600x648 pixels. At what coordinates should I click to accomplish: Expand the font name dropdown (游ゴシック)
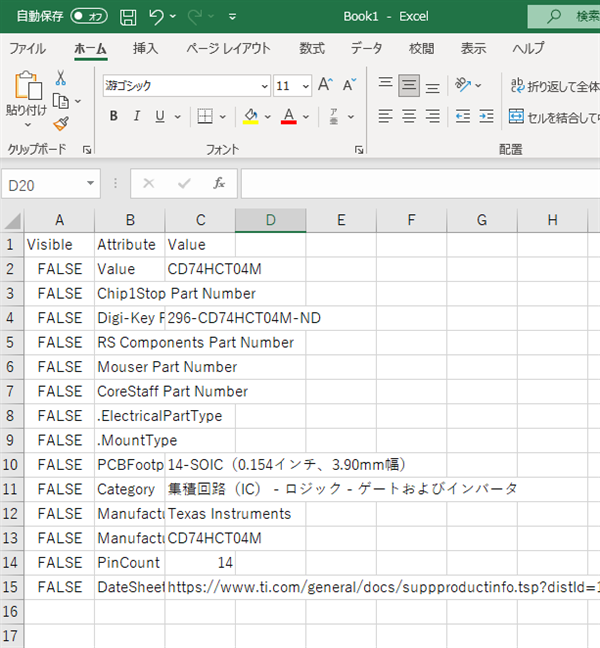tap(264, 86)
